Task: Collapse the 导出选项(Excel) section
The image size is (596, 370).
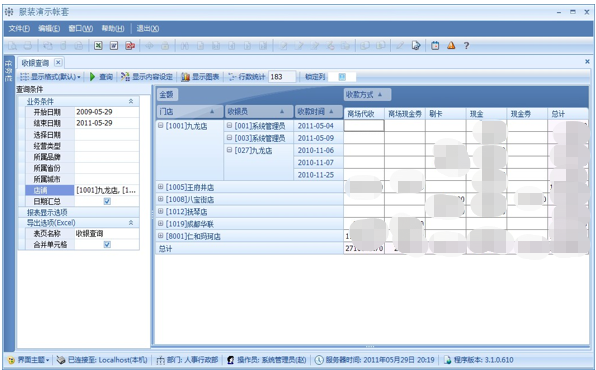Action: (131, 222)
